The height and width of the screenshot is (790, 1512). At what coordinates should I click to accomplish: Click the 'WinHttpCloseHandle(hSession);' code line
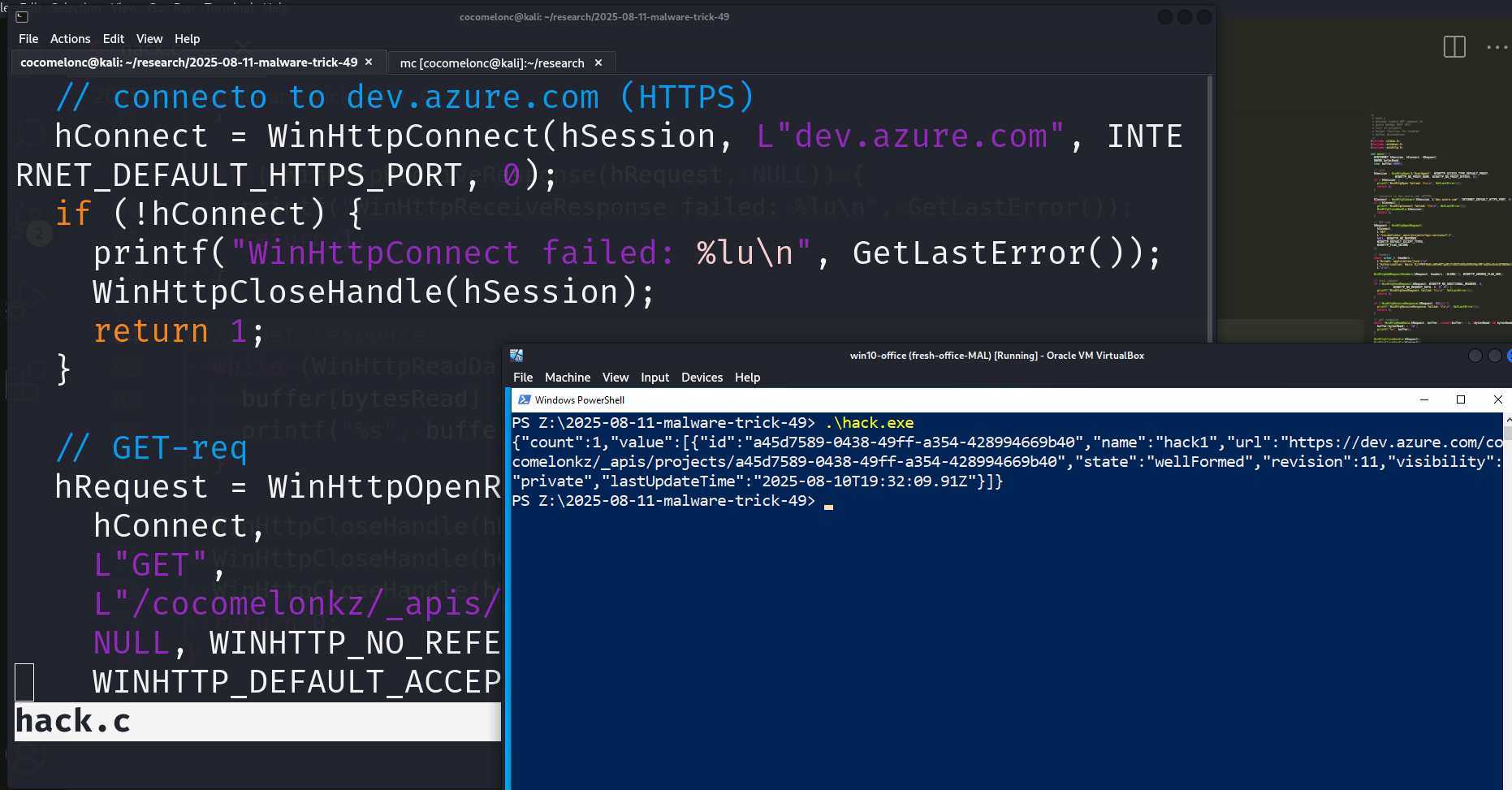pyautogui.click(x=374, y=292)
